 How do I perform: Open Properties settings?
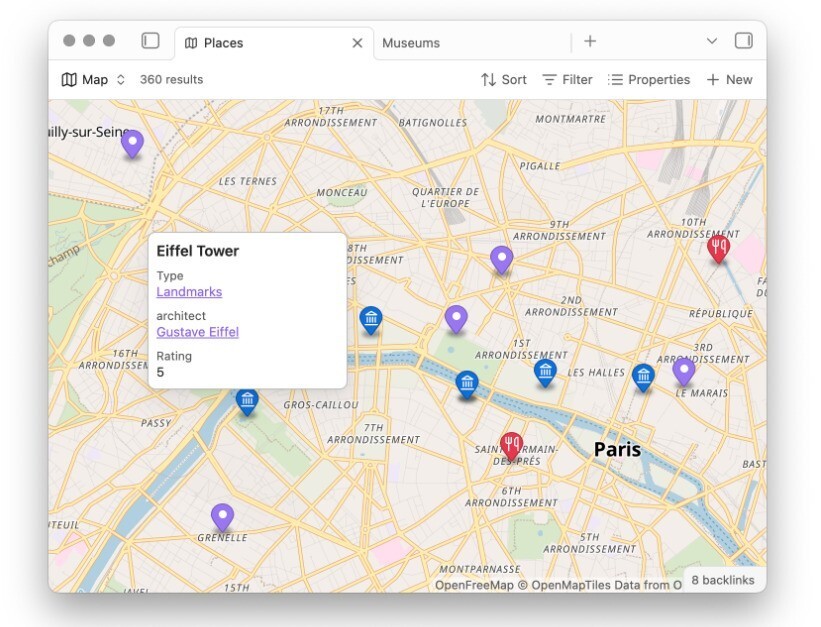tap(649, 80)
